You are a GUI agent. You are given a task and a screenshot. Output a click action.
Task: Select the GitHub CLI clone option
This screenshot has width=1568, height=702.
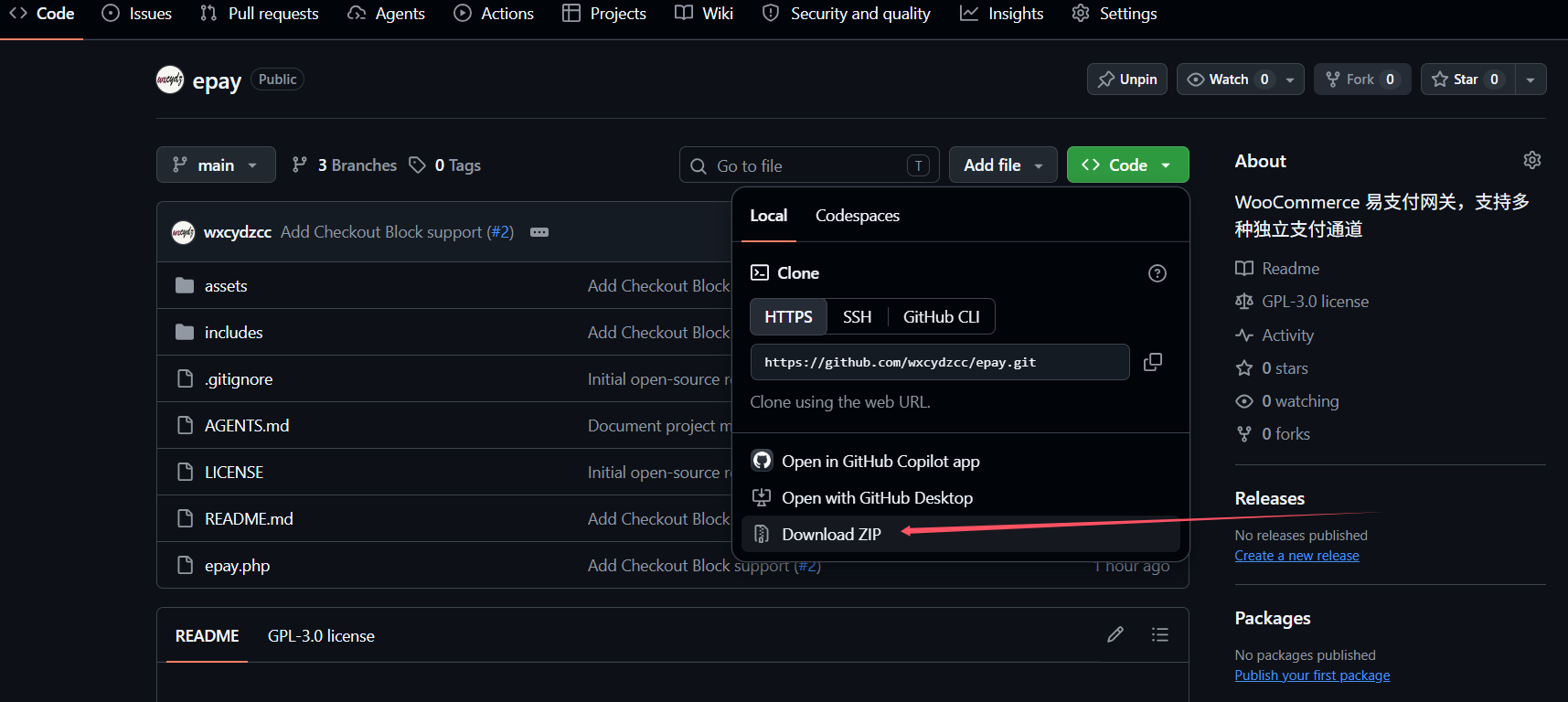(942, 316)
